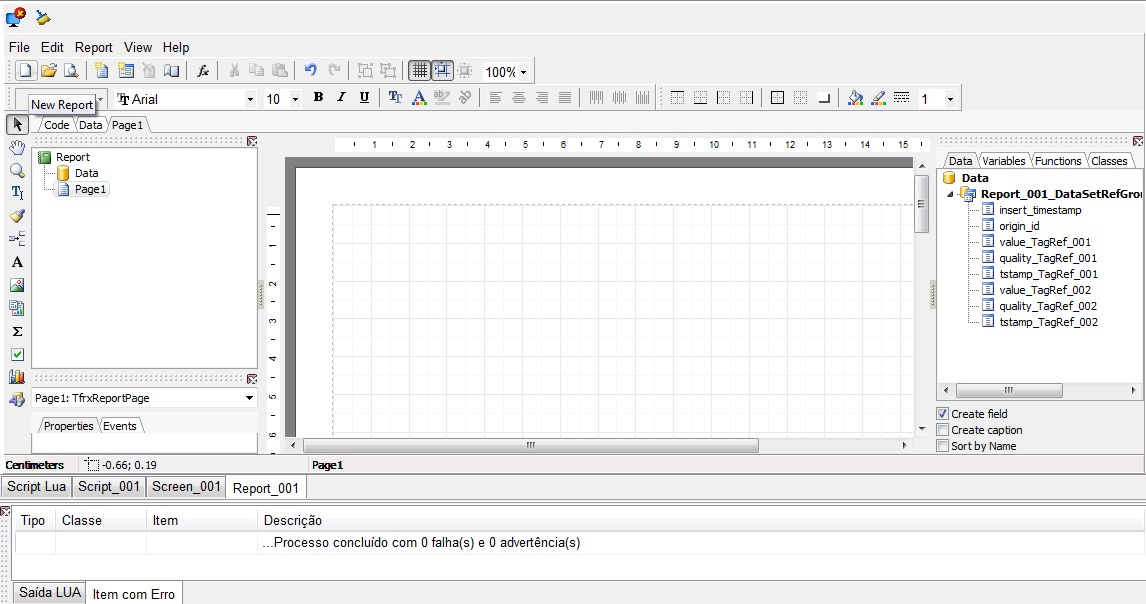Viewport: 1146px width, 604px height.
Task: Apply Bold formatting
Action: [x=318, y=97]
